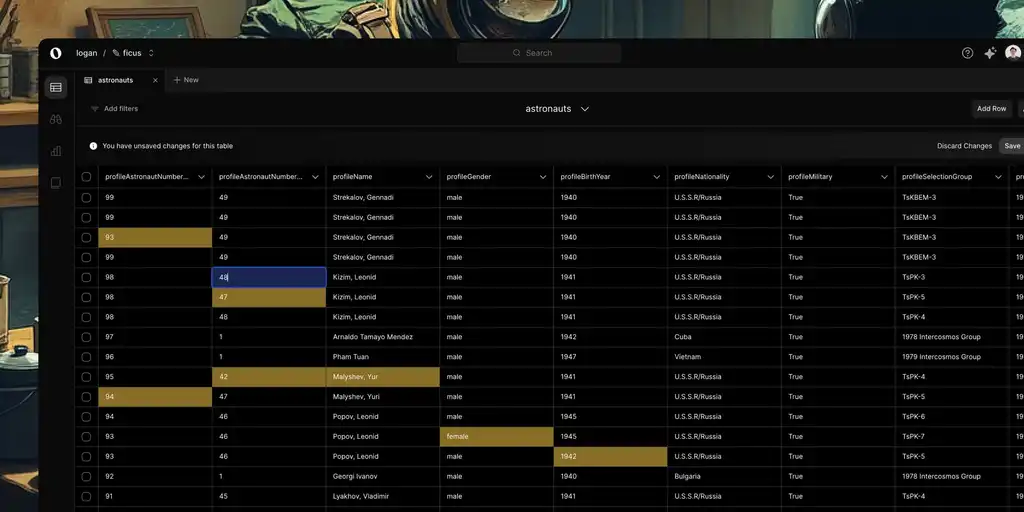This screenshot has width=1024, height=512.
Task: Focus the Search field at top
Action: coord(539,53)
